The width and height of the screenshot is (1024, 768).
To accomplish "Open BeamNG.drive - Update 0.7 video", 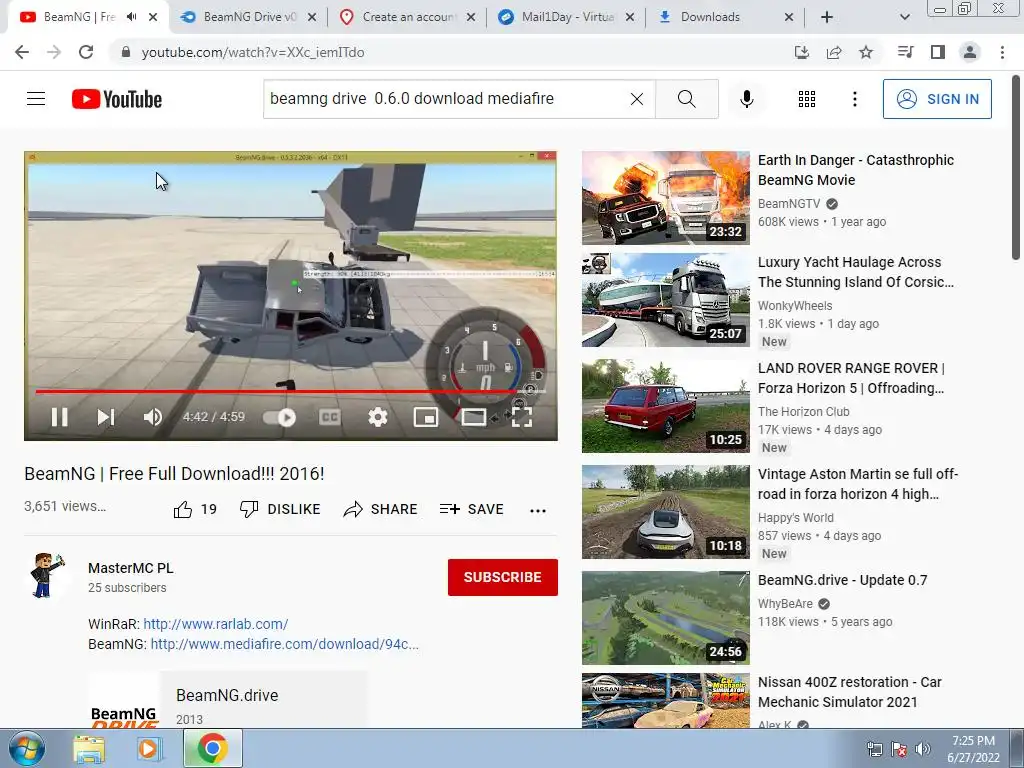I will [x=842, y=580].
